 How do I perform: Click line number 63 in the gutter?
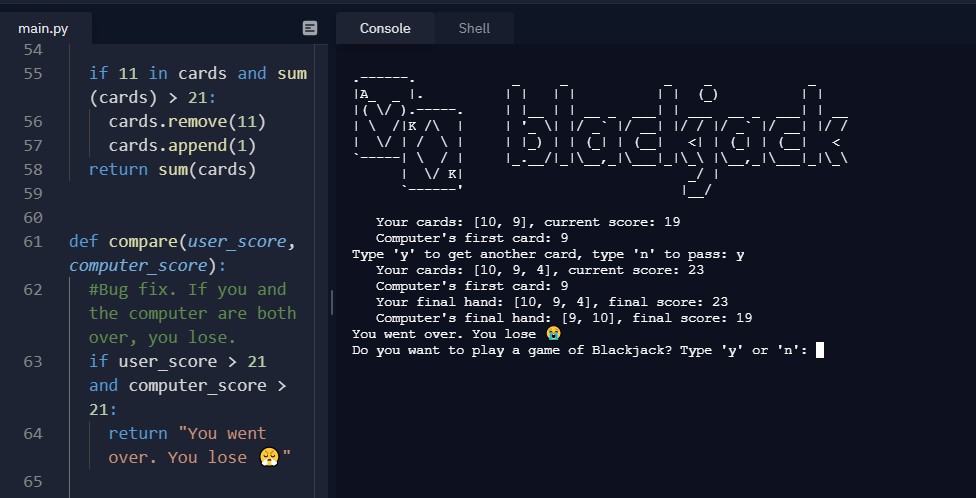click(x=33, y=362)
